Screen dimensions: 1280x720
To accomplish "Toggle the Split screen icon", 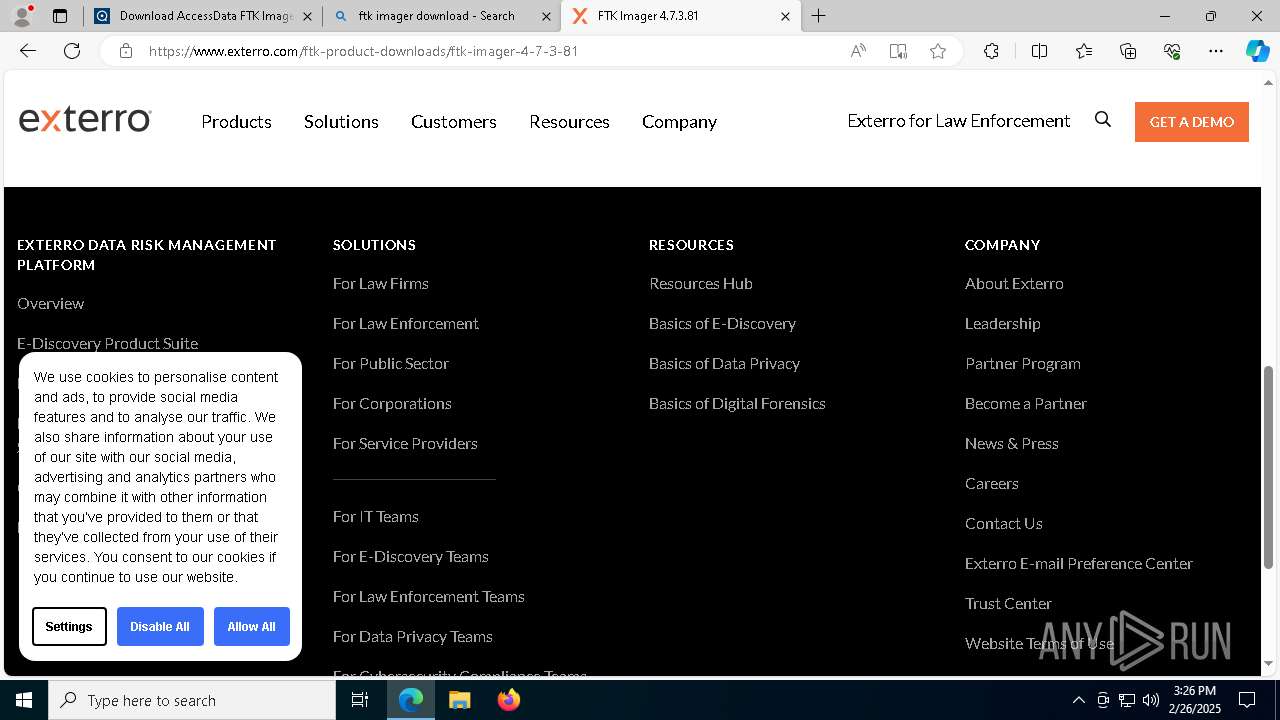I will tap(1039, 51).
